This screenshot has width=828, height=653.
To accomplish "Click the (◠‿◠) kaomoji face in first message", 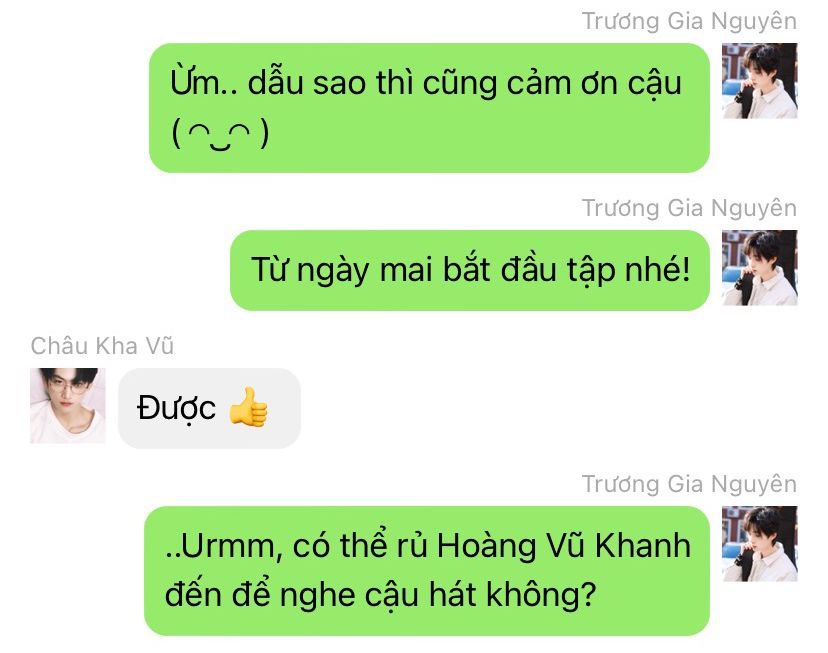I will pos(220,133).
